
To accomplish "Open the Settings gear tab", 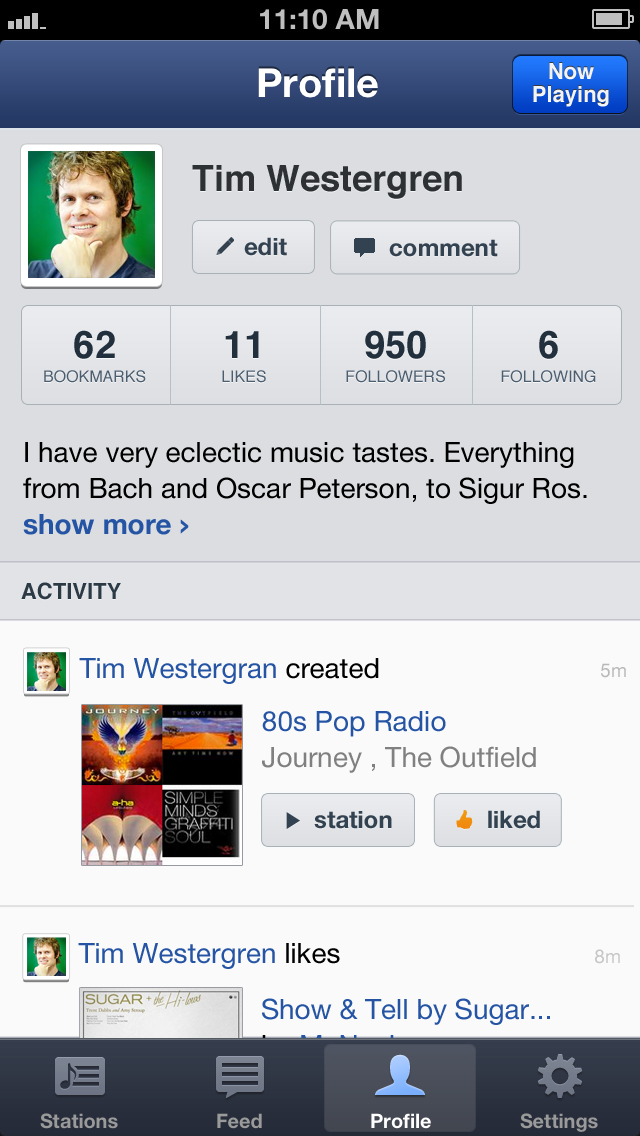I will click(559, 1089).
